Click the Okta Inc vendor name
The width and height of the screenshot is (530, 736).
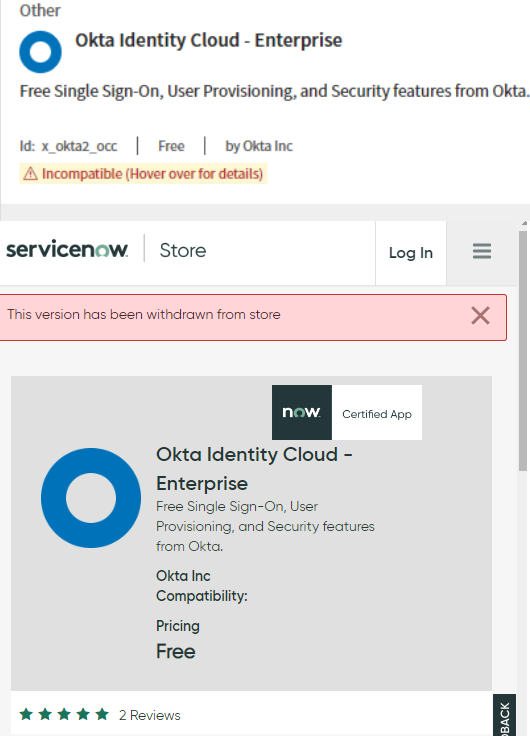[183, 576]
